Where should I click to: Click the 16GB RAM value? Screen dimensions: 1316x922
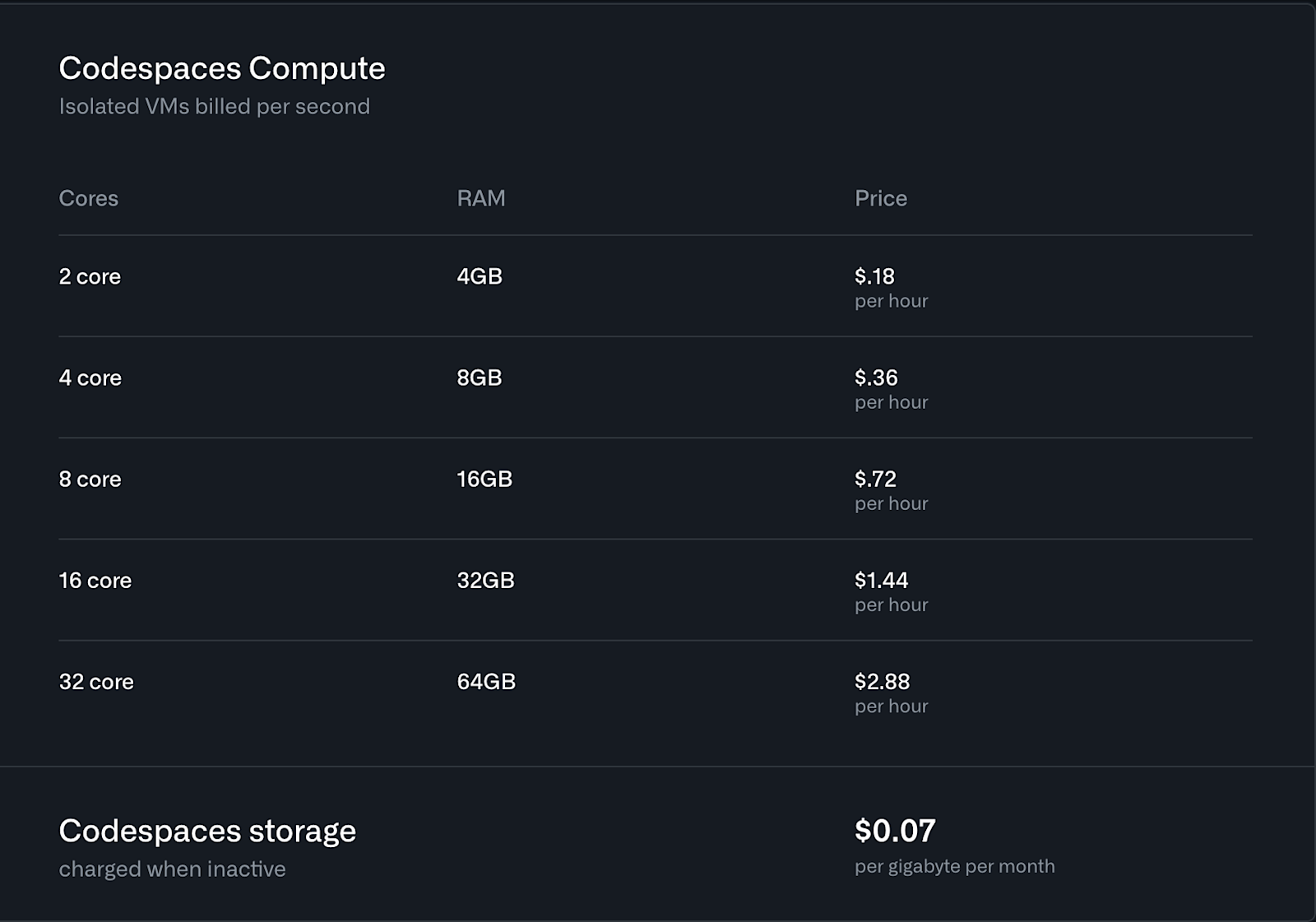click(484, 479)
